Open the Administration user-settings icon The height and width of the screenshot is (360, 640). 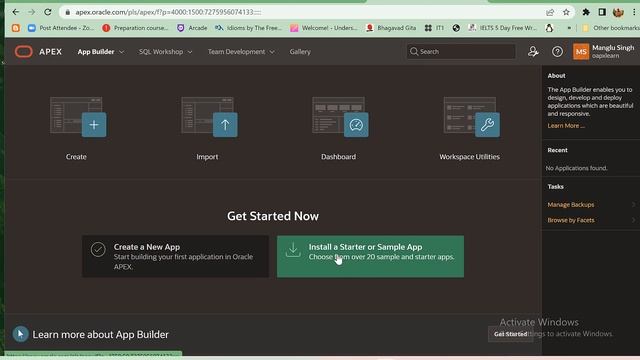coord(533,51)
